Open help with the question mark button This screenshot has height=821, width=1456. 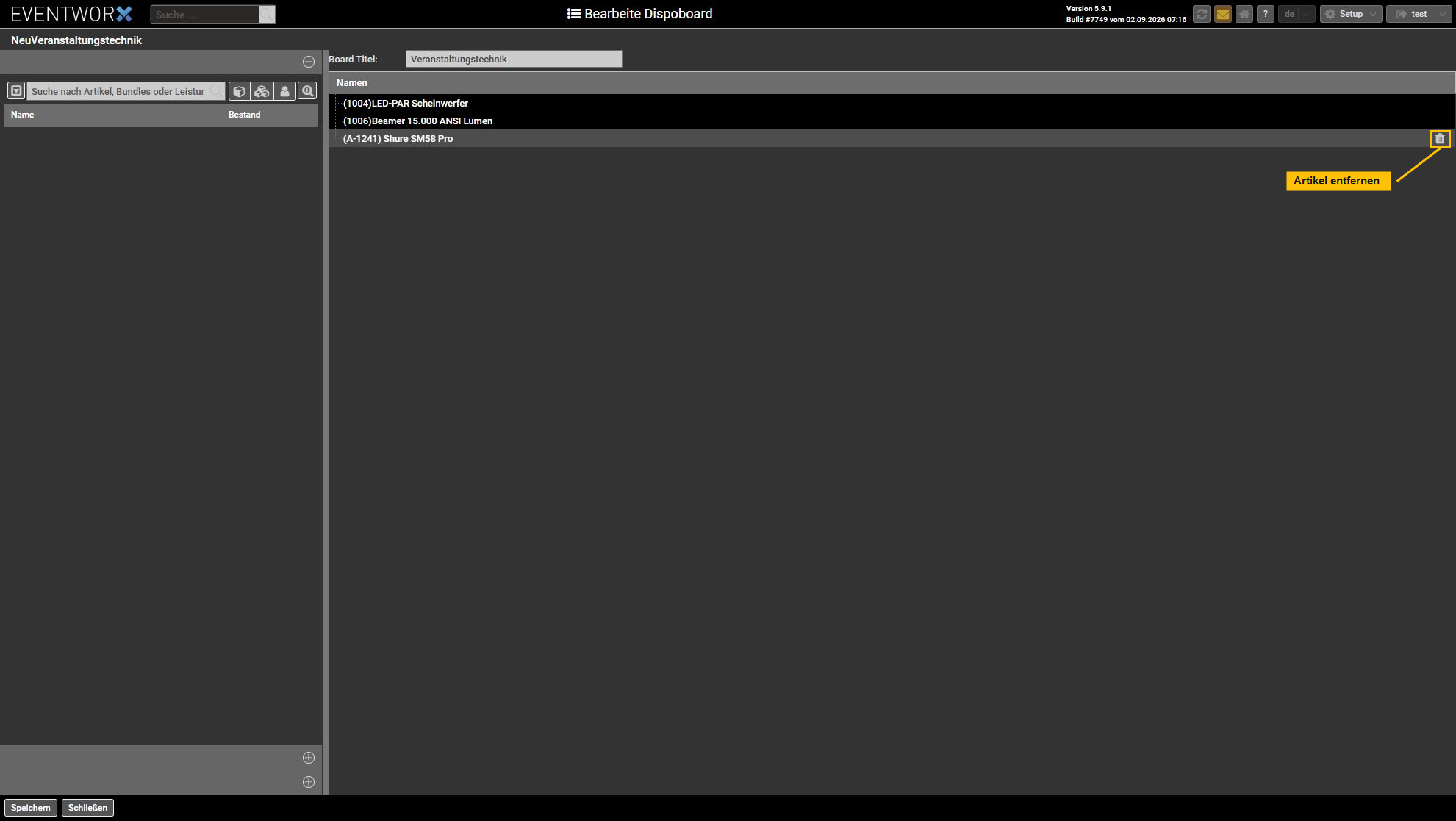click(x=1266, y=14)
